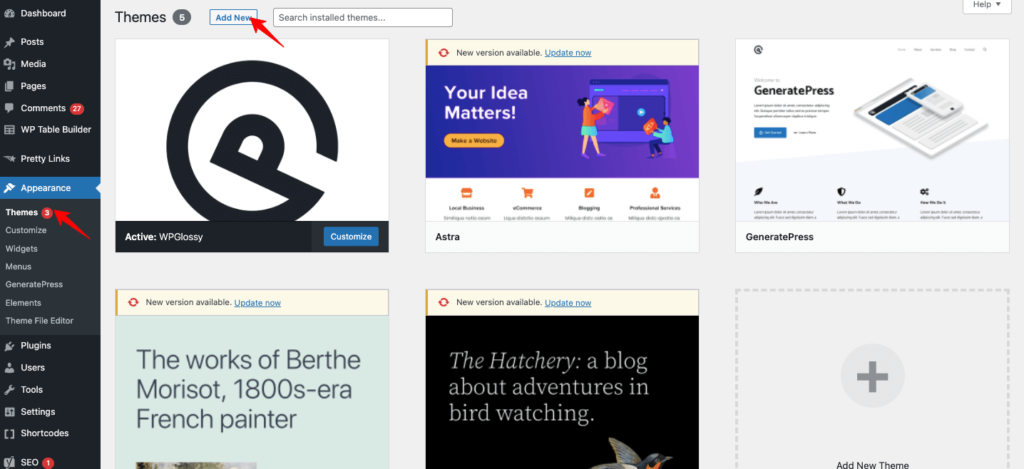Click the Pretty Links star icon

[9, 159]
